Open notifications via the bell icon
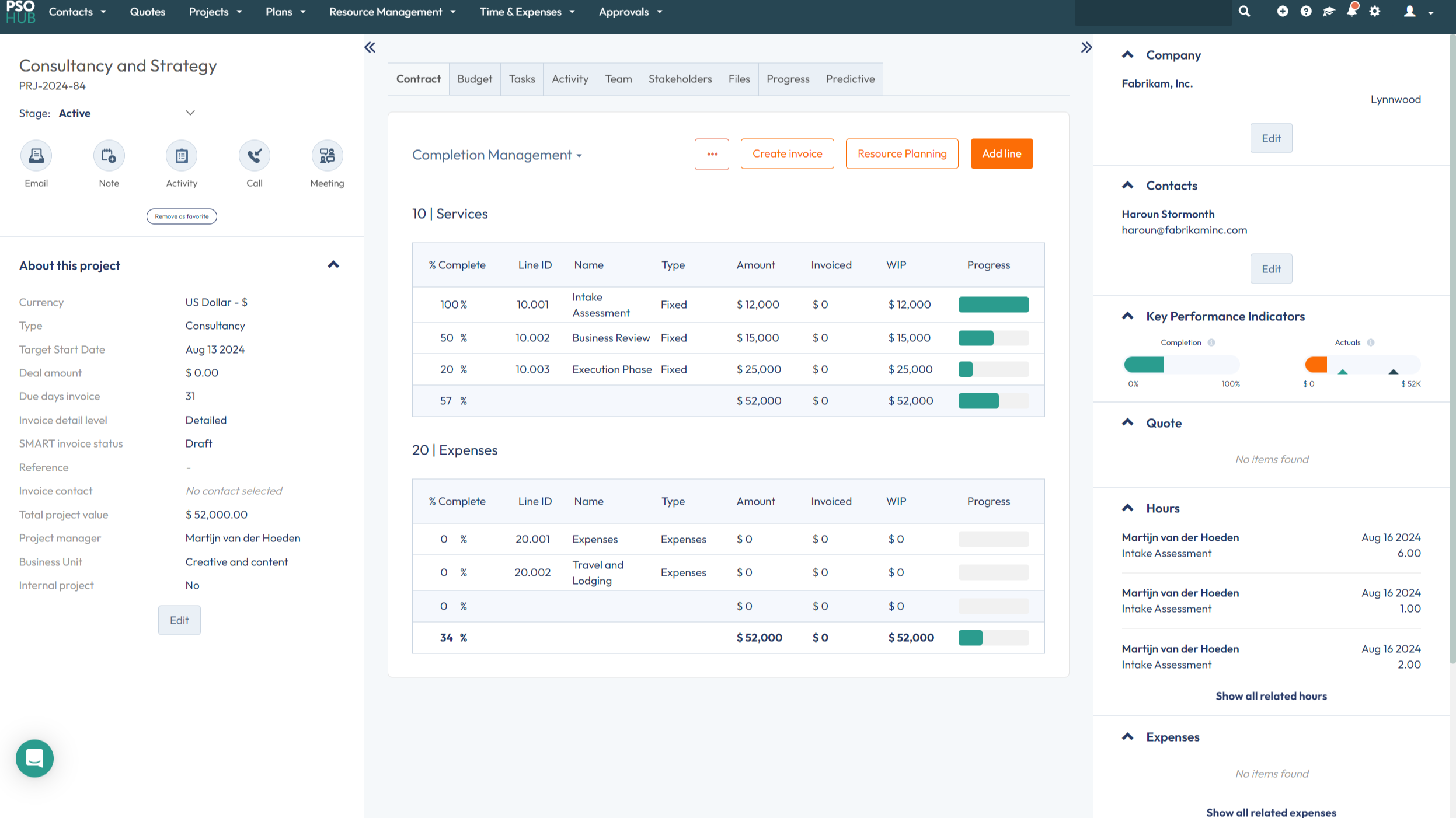The height and width of the screenshot is (818, 1456). [1353, 11]
